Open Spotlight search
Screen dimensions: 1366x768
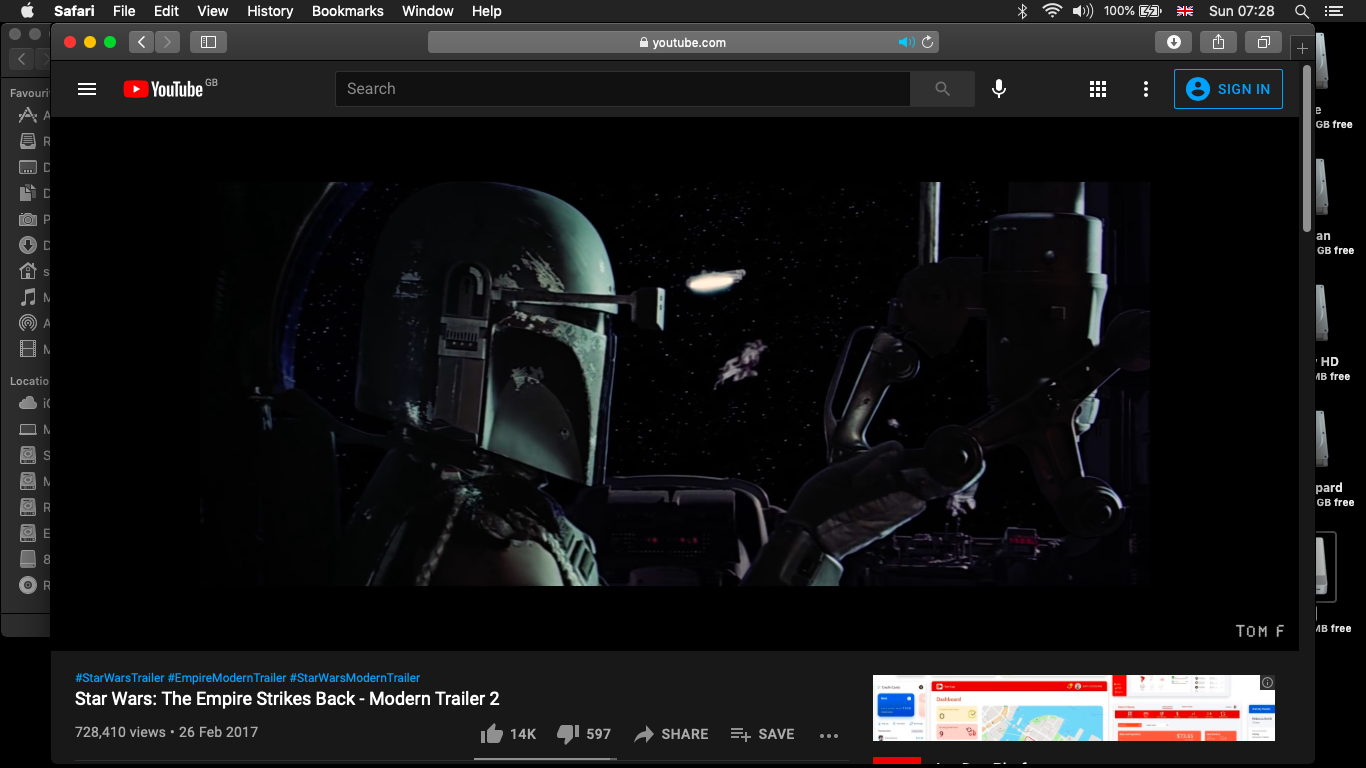(1302, 11)
